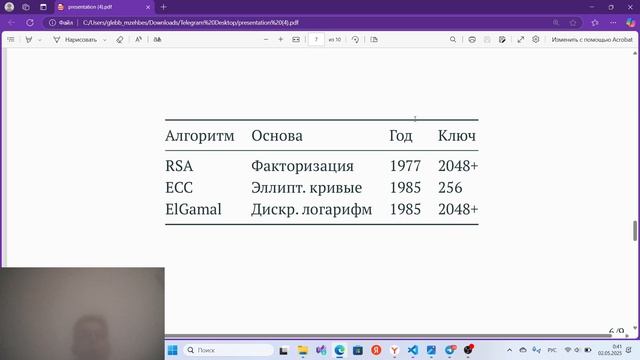The width and height of the screenshot is (640, 360).
Task: Click the save icon in PDF toolbar
Action: click(x=487, y=40)
